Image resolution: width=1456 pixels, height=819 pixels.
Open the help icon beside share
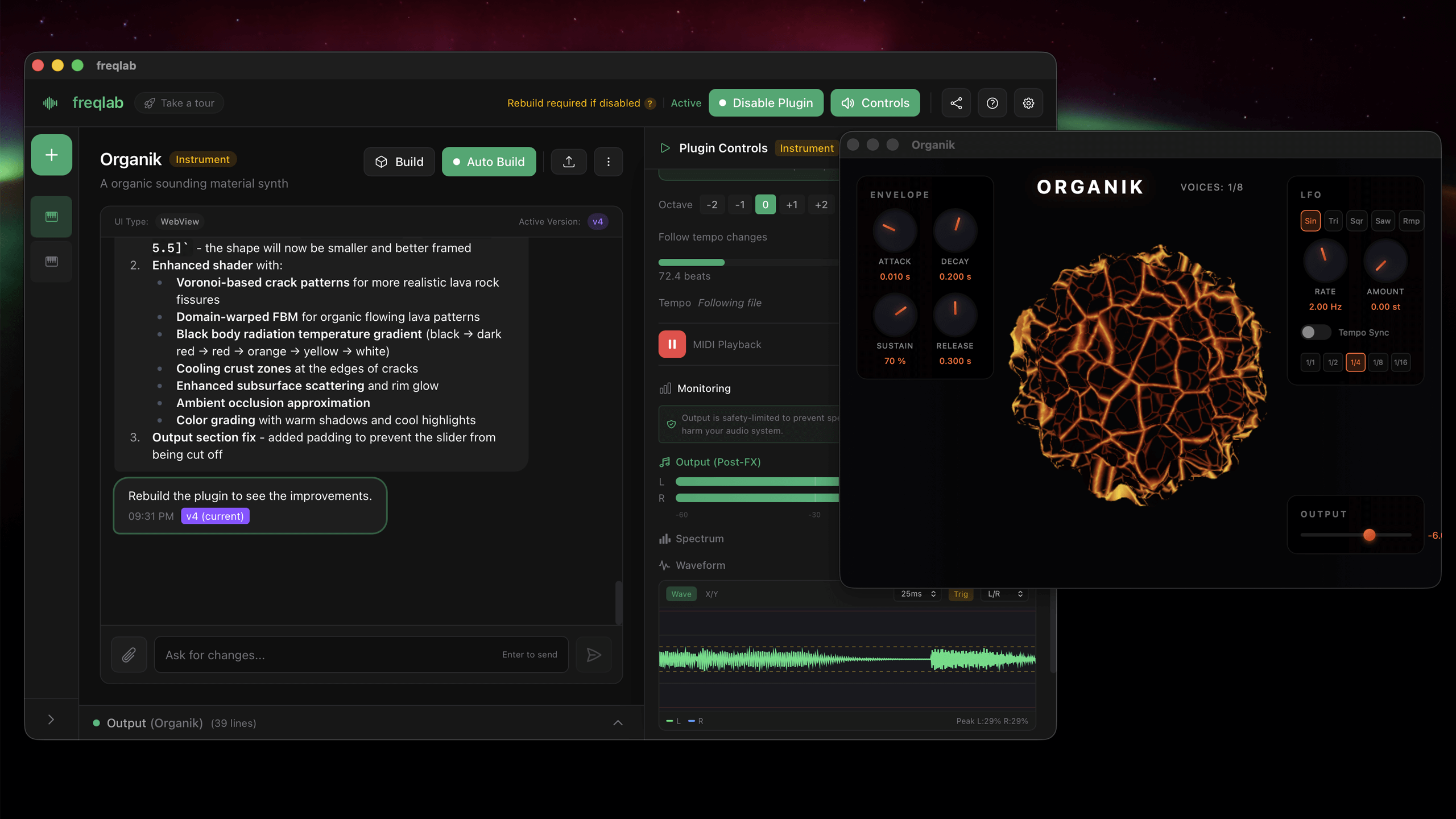coord(992,103)
